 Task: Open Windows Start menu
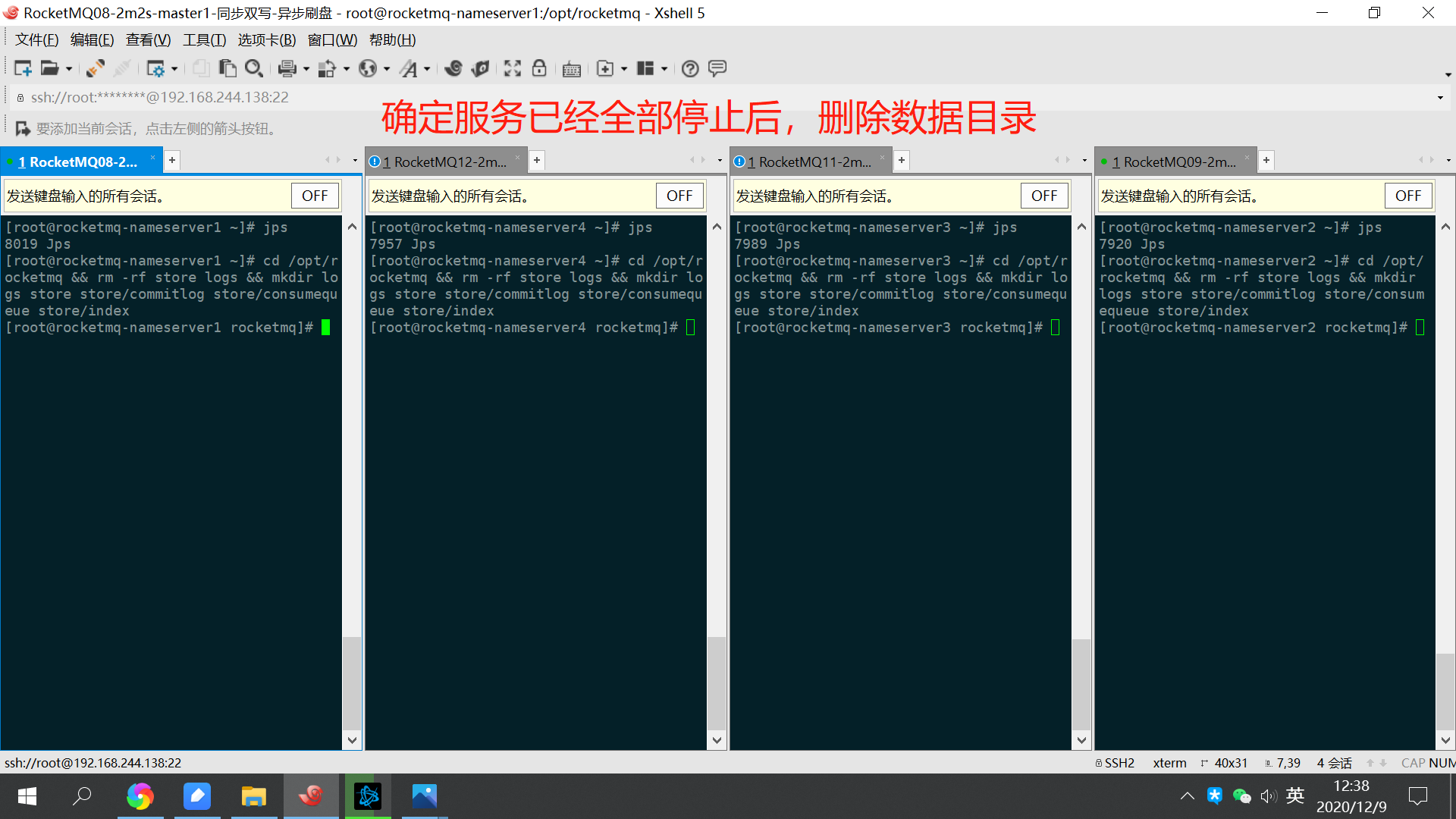tap(27, 796)
